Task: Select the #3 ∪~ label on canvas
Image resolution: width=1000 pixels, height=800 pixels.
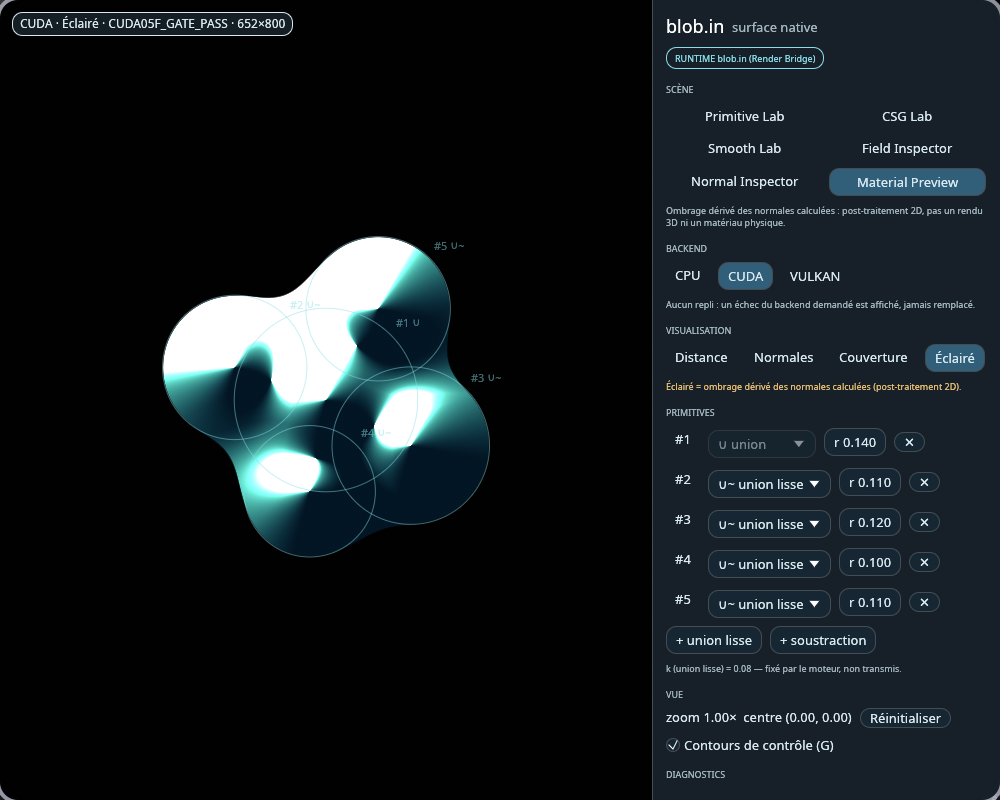Action: click(486, 378)
